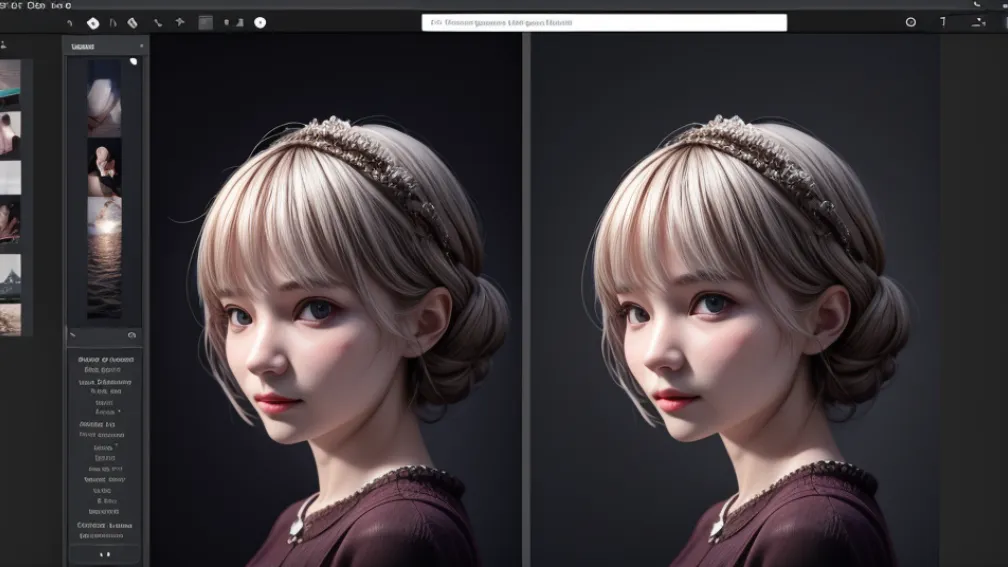Select the sunset water thumbnail in the panel

[104, 256]
